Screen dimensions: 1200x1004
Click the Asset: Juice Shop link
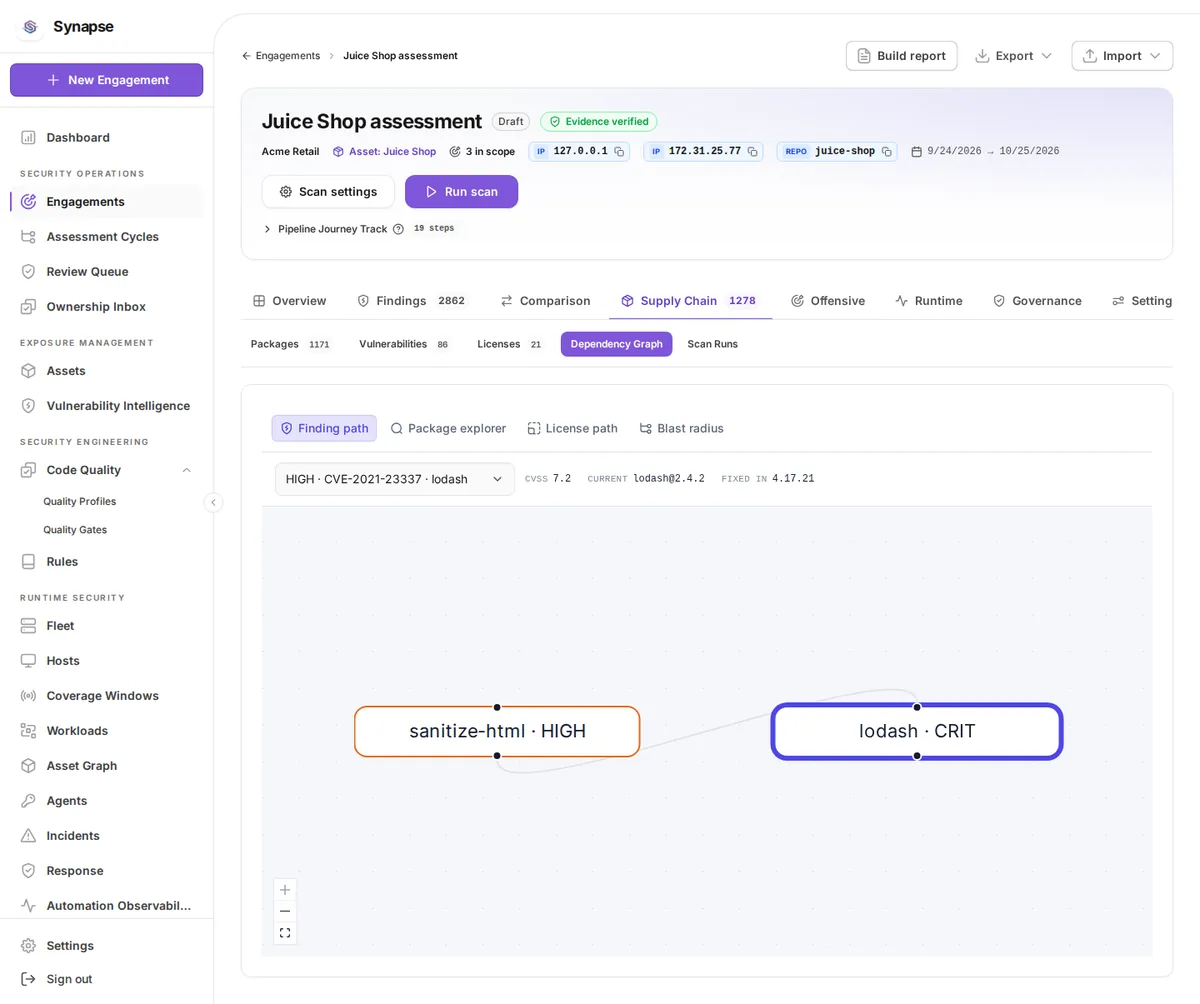click(x=384, y=151)
